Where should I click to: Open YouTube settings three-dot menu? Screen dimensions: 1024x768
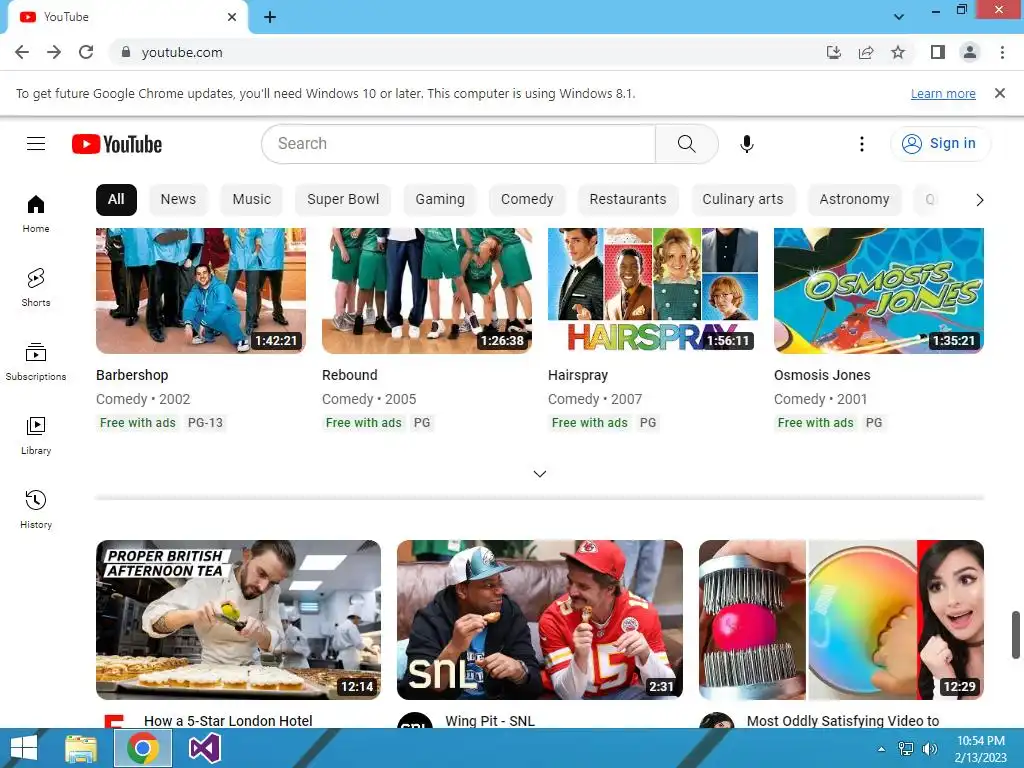coord(861,144)
